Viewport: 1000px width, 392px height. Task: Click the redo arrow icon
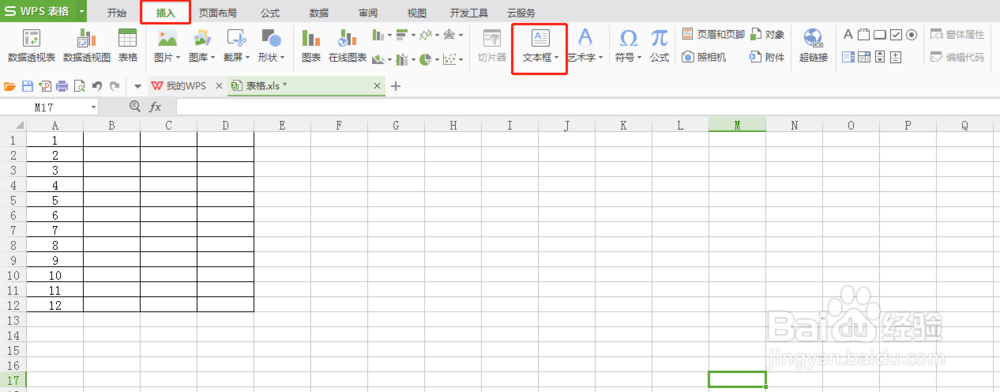pos(114,86)
